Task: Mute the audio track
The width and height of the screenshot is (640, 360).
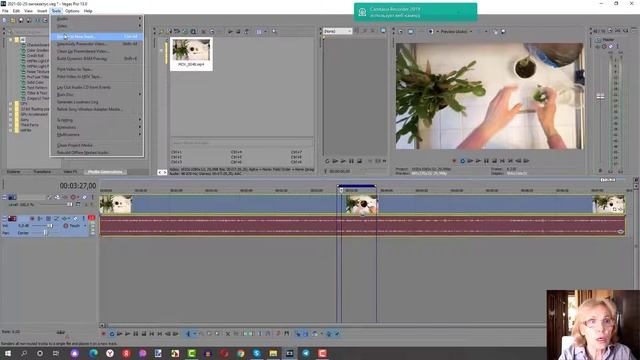Action: point(76,218)
